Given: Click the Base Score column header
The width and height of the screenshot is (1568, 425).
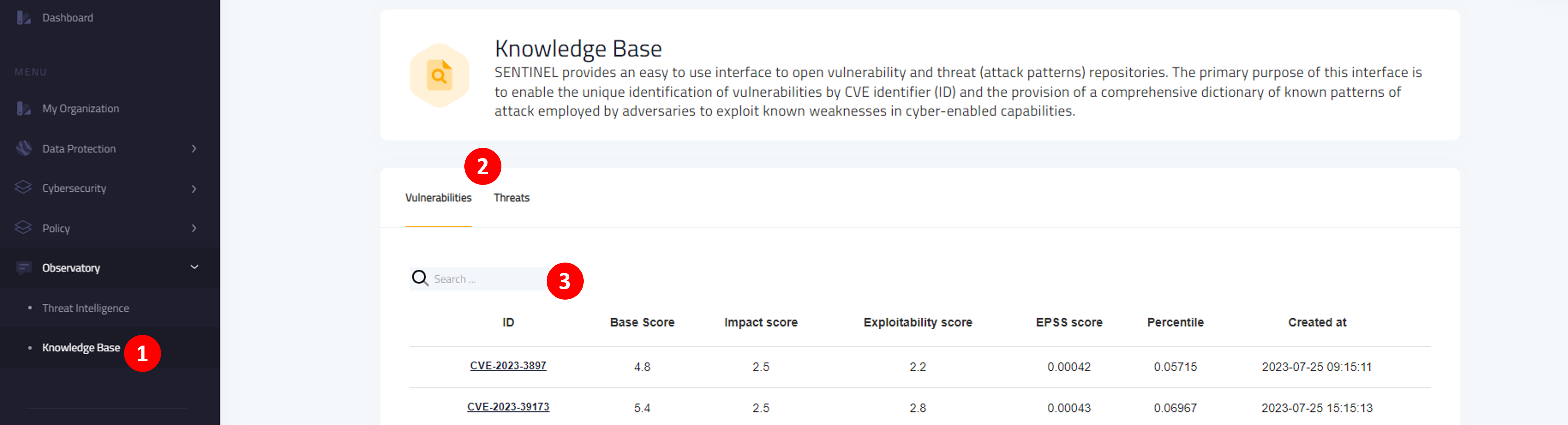Looking at the screenshot, I should 642,322.
